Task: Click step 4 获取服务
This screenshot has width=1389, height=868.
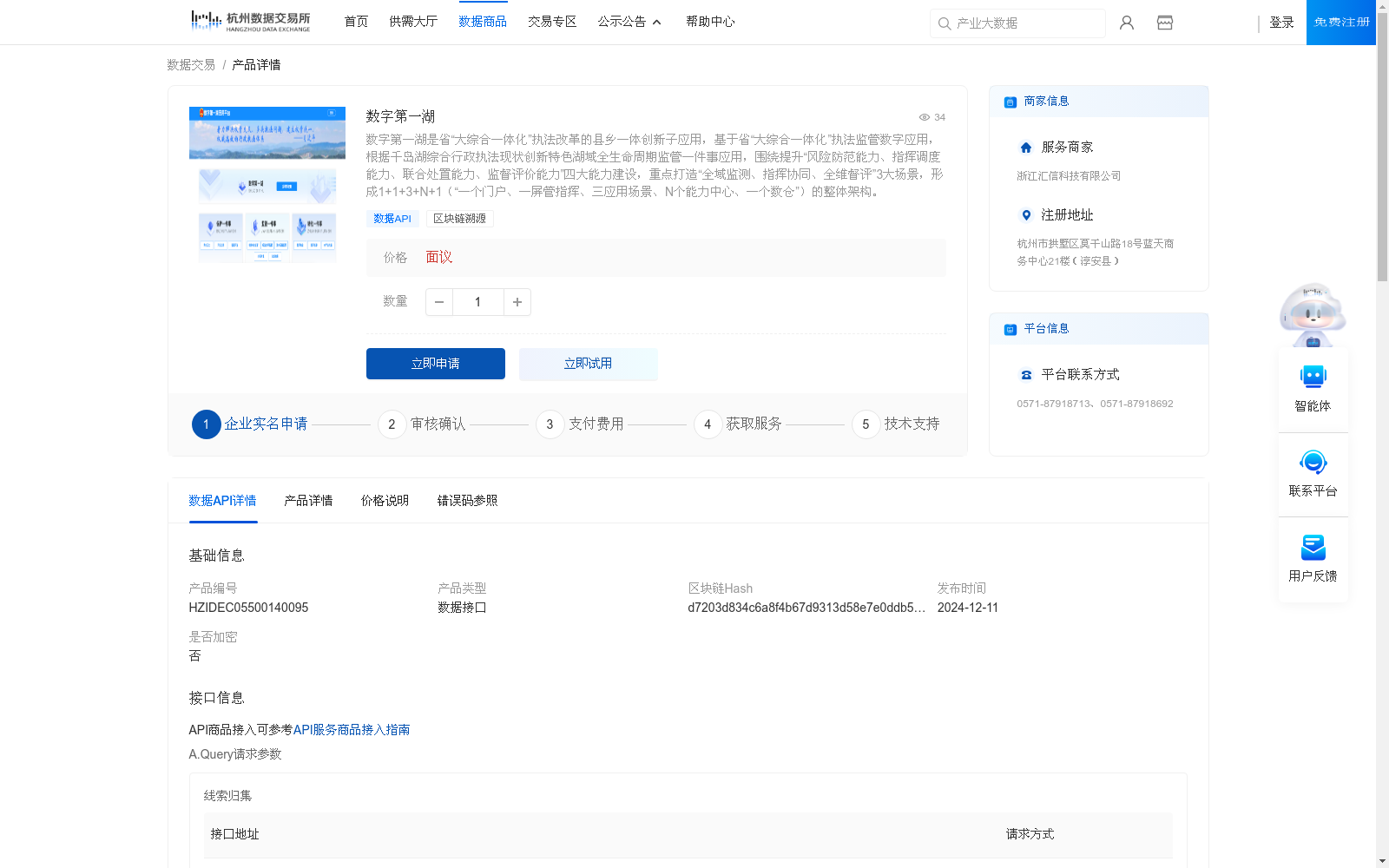Action: pos(738,424)
